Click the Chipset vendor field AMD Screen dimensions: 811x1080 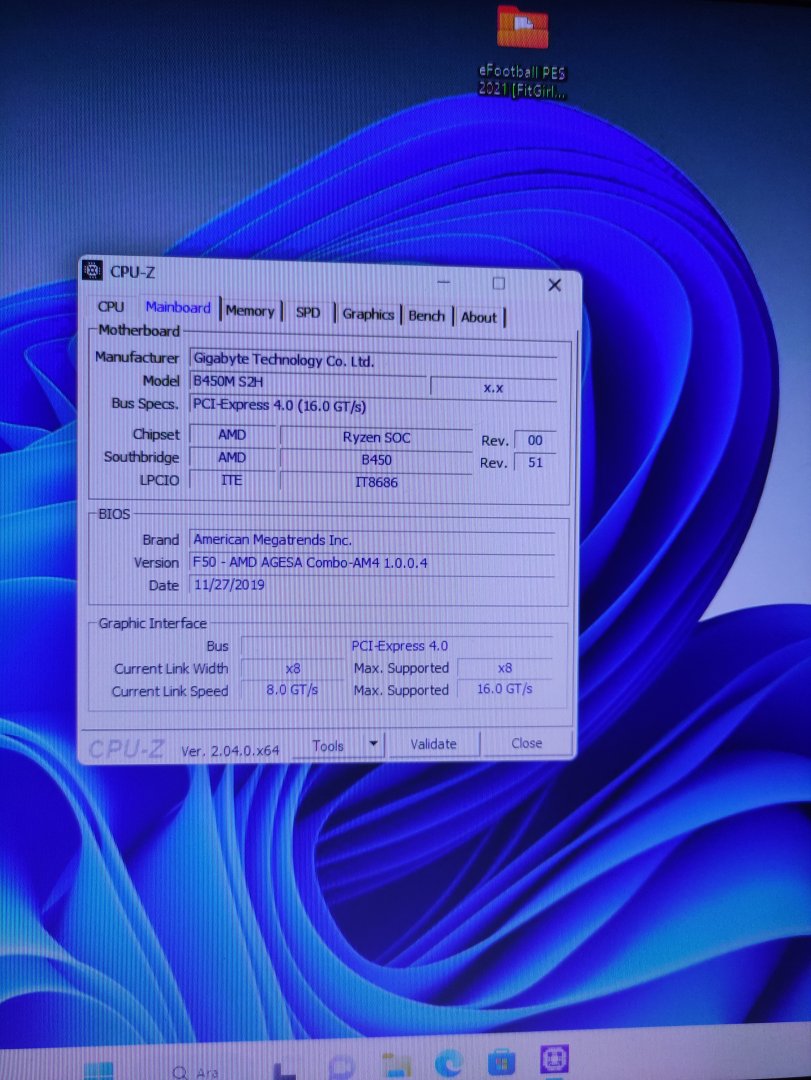coord(232,435)
